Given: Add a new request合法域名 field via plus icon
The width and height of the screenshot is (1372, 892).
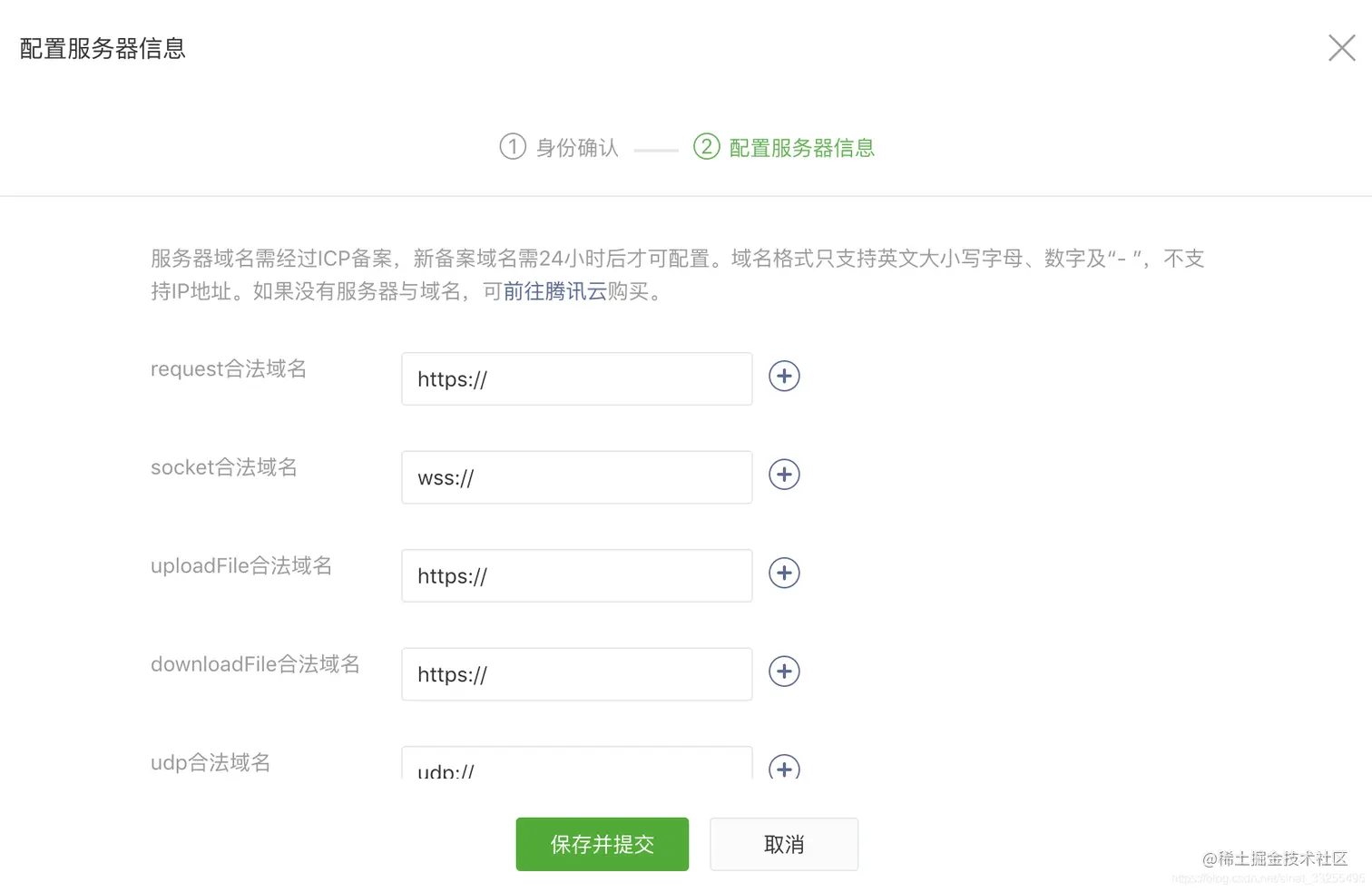Looking at the screenshot, I should click(783, 376).
